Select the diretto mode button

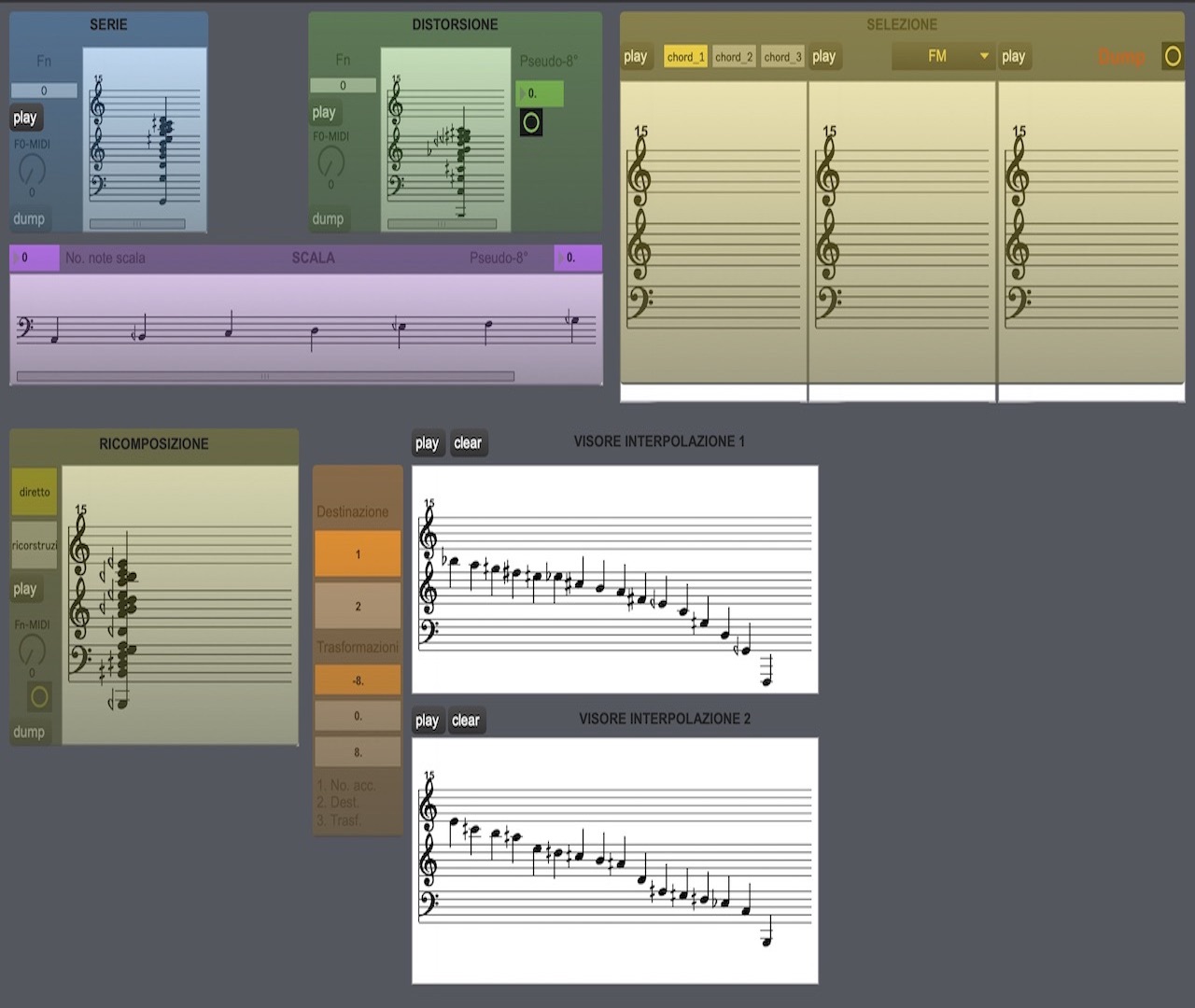[x=35, y=492]
